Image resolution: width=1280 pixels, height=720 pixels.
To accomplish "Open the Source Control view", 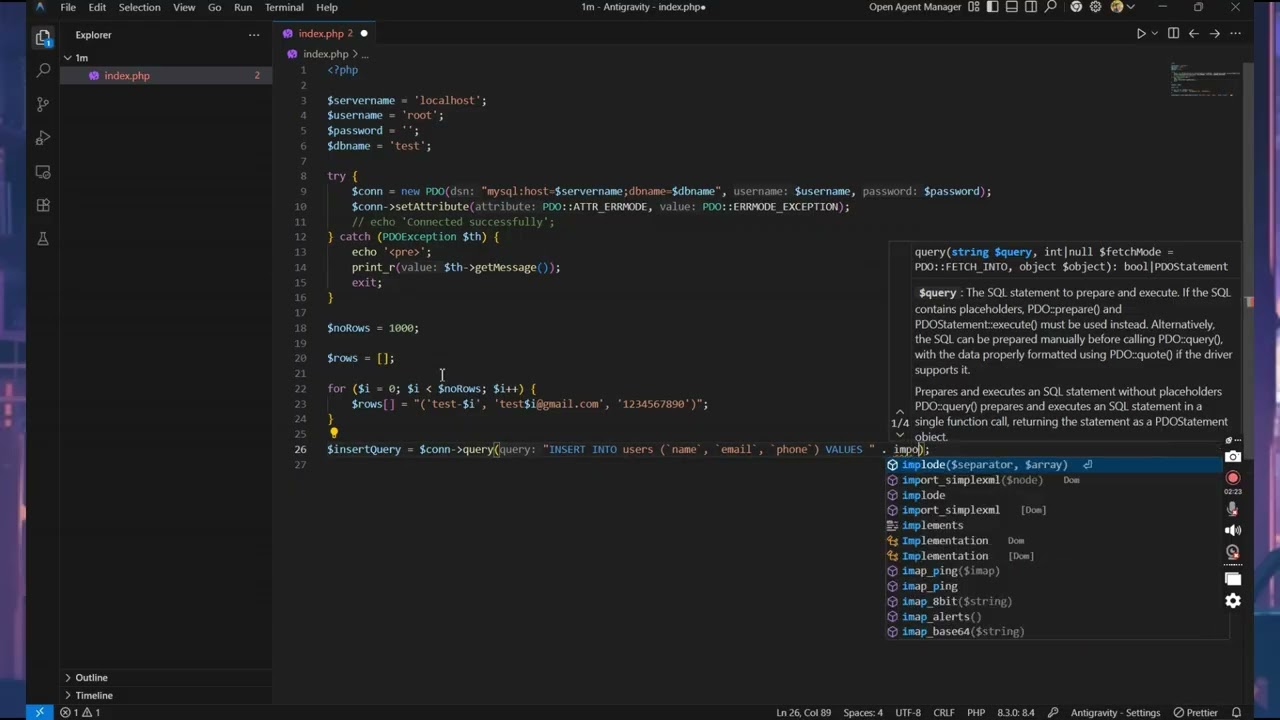I will pos(43,104).
